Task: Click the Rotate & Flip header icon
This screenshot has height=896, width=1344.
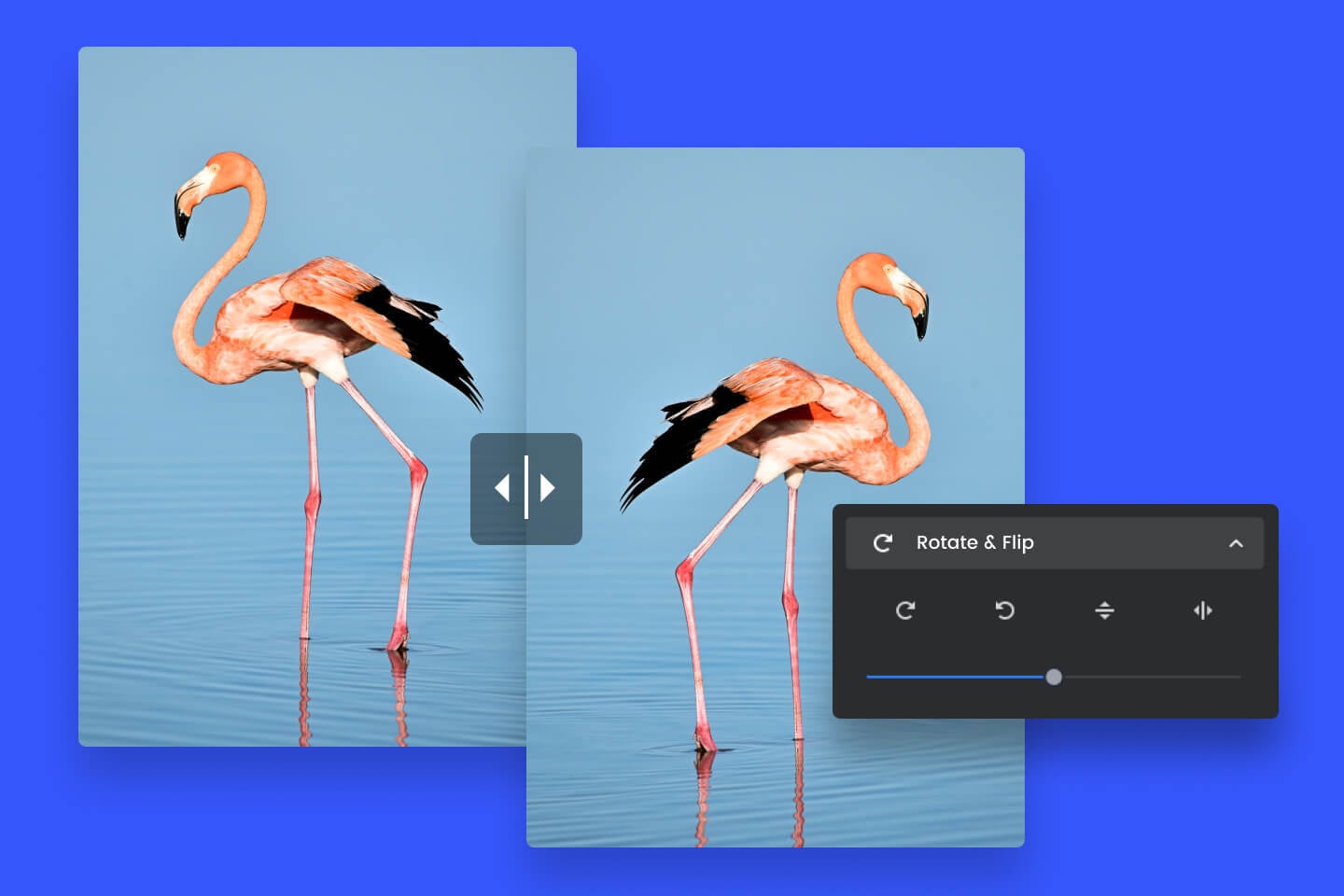Action: [882, 542]
